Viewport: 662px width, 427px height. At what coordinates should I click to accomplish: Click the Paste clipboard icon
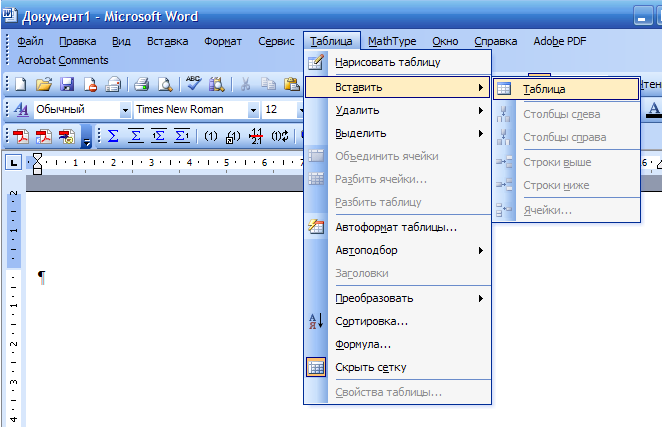point(291,84)
